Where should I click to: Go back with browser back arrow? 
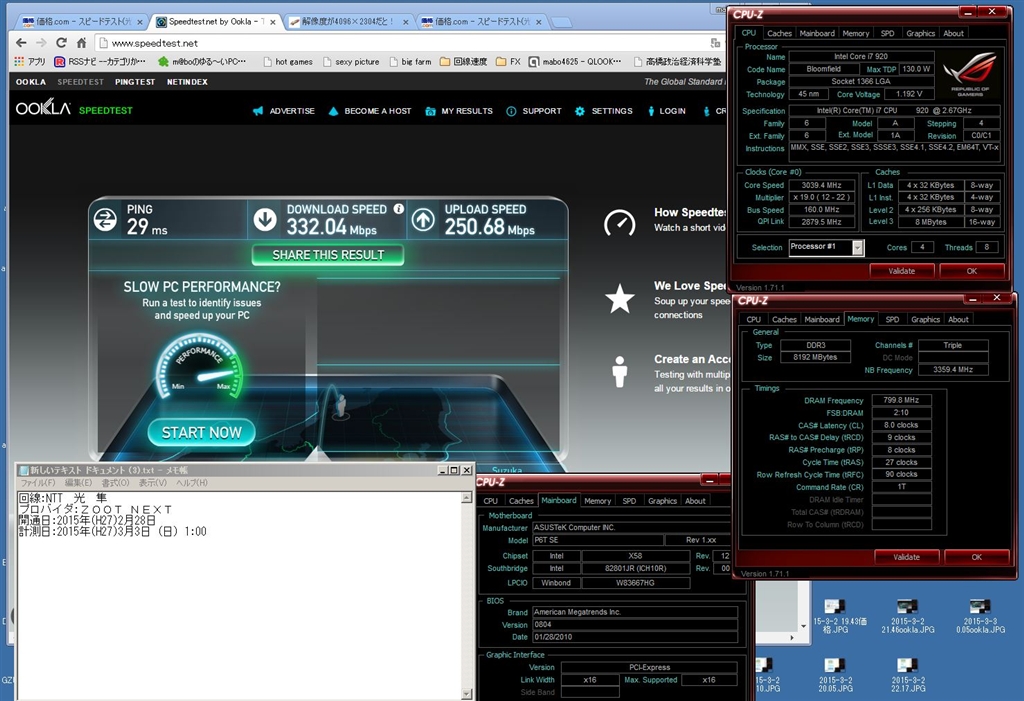coord(22,42)
